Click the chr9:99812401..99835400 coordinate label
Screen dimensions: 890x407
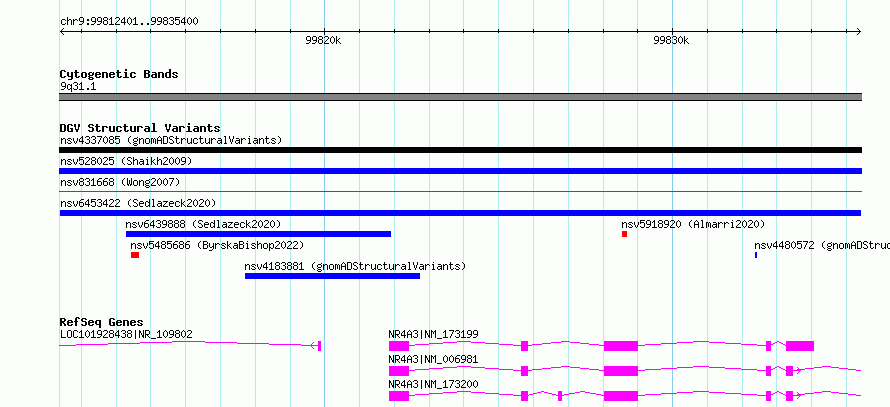[x=129, y=21]
